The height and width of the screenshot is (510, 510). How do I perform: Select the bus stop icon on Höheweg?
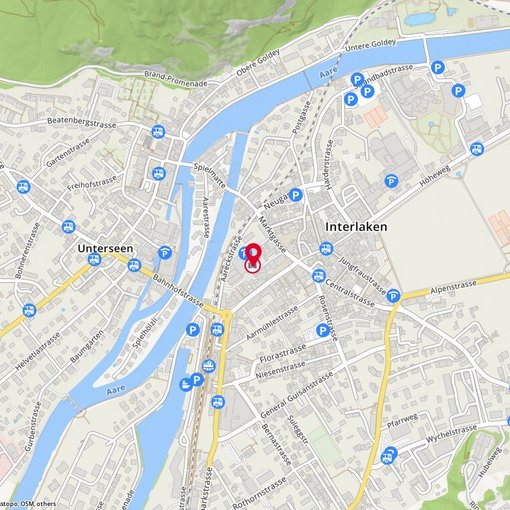point(477,148)
